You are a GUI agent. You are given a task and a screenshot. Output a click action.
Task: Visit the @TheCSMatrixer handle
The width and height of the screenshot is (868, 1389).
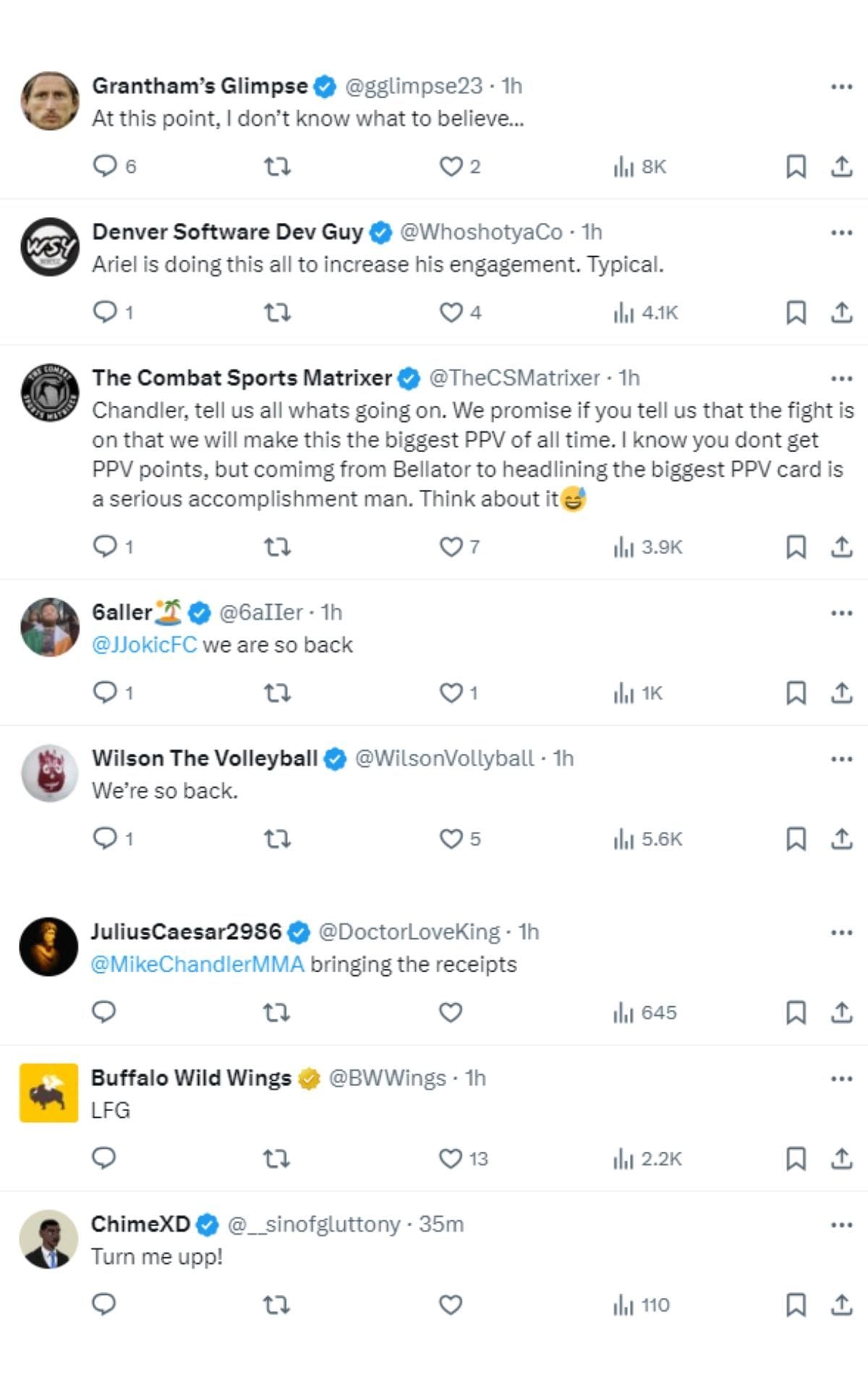514,378
